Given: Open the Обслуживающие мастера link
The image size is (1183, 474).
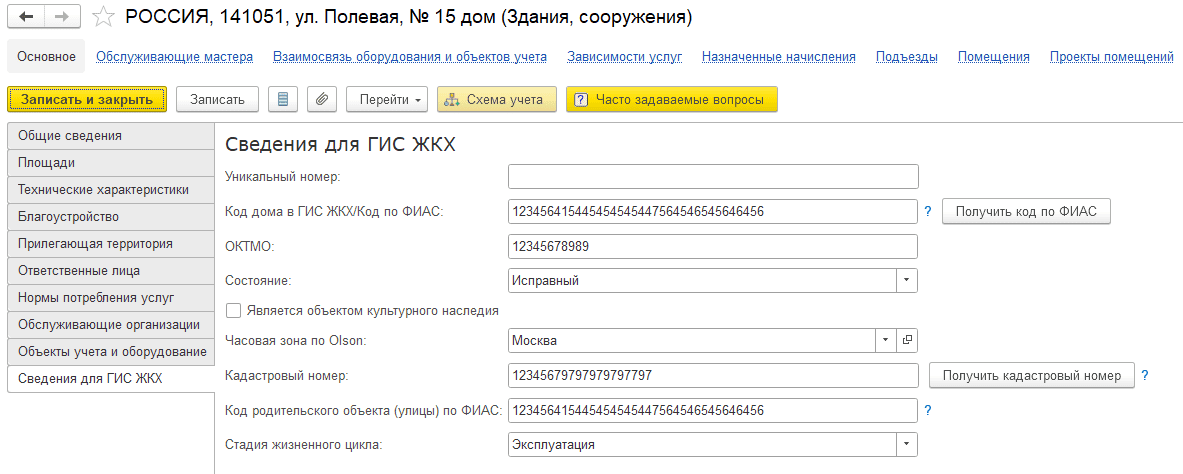Looking at the screenshot, I should 174,57.
